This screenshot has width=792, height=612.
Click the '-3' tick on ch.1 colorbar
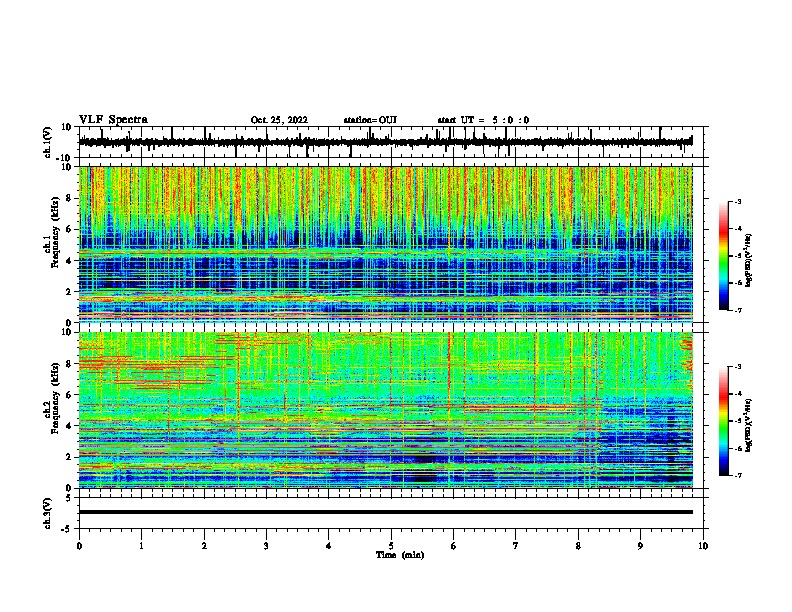737,201
